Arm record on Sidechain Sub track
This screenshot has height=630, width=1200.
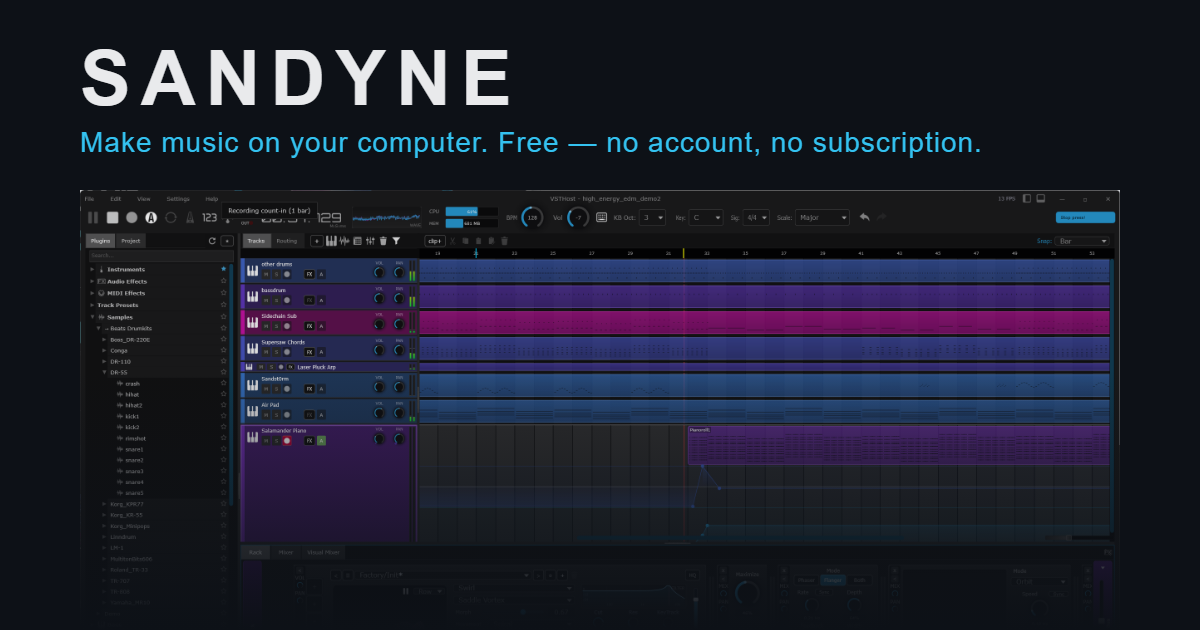[x=287, y=326]
